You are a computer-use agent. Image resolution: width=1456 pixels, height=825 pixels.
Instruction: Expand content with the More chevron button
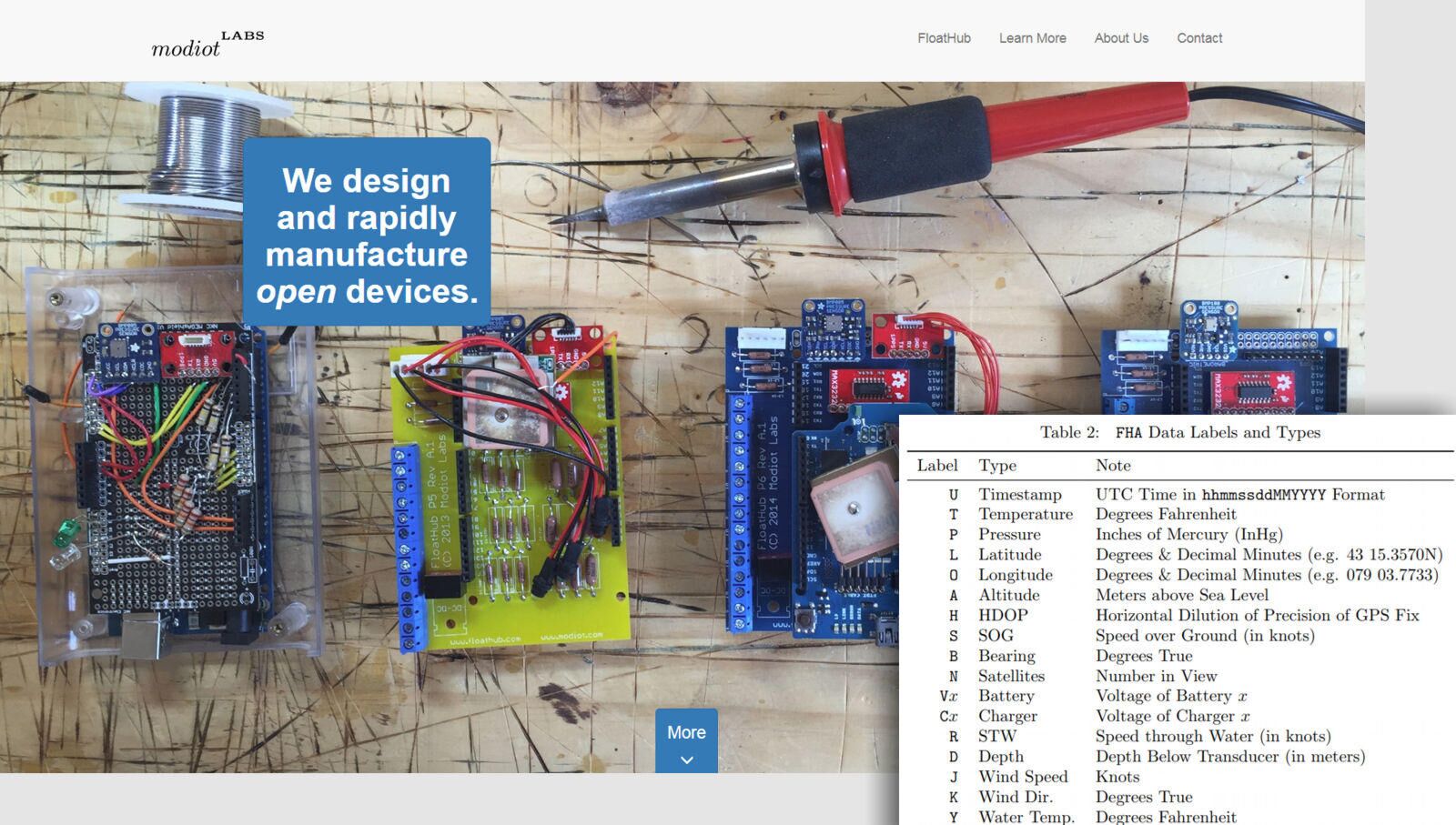tap(686, 740)
